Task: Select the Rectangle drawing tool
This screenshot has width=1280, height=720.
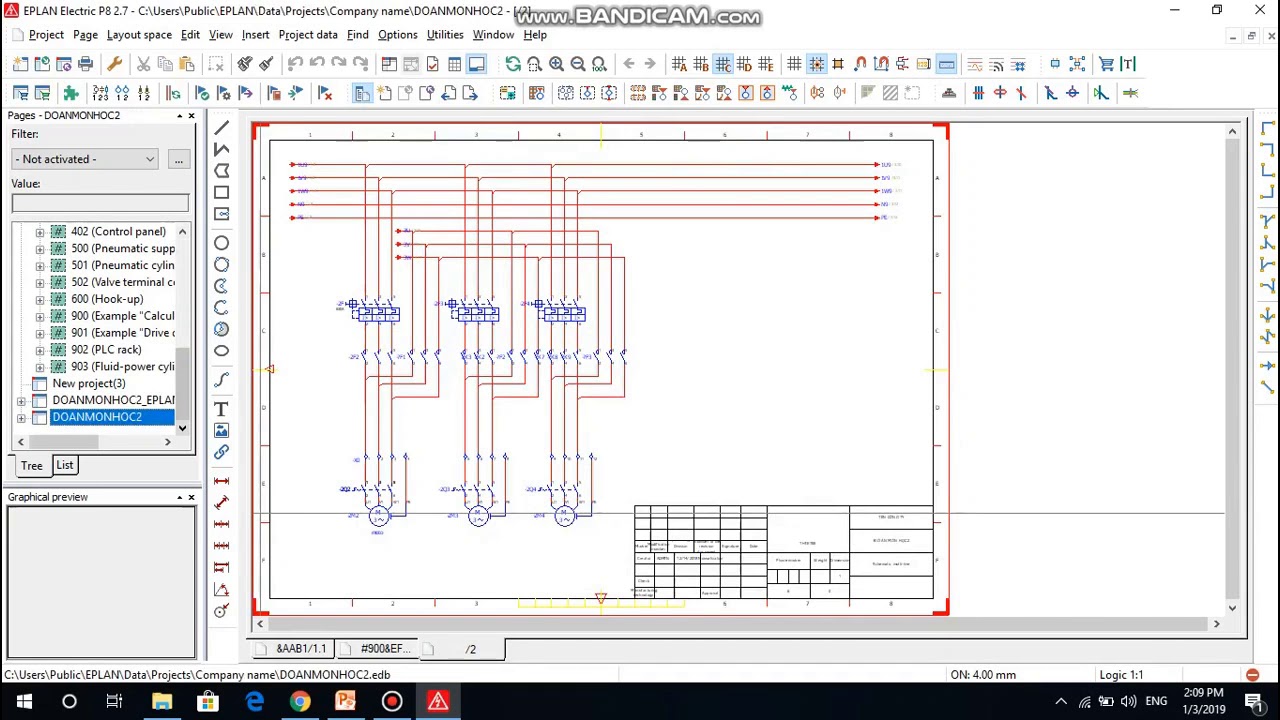Action: (x=222, y=192)
